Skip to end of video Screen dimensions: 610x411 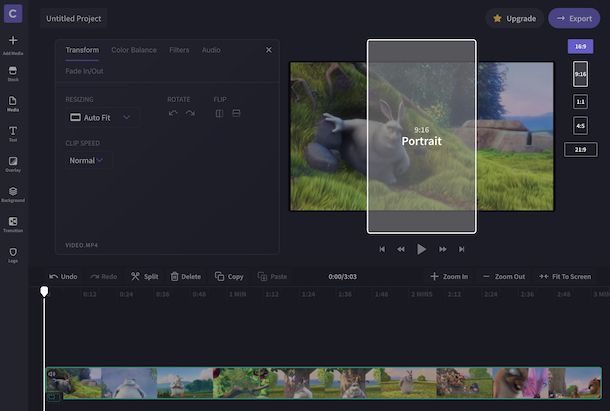(x=461, y=249)
